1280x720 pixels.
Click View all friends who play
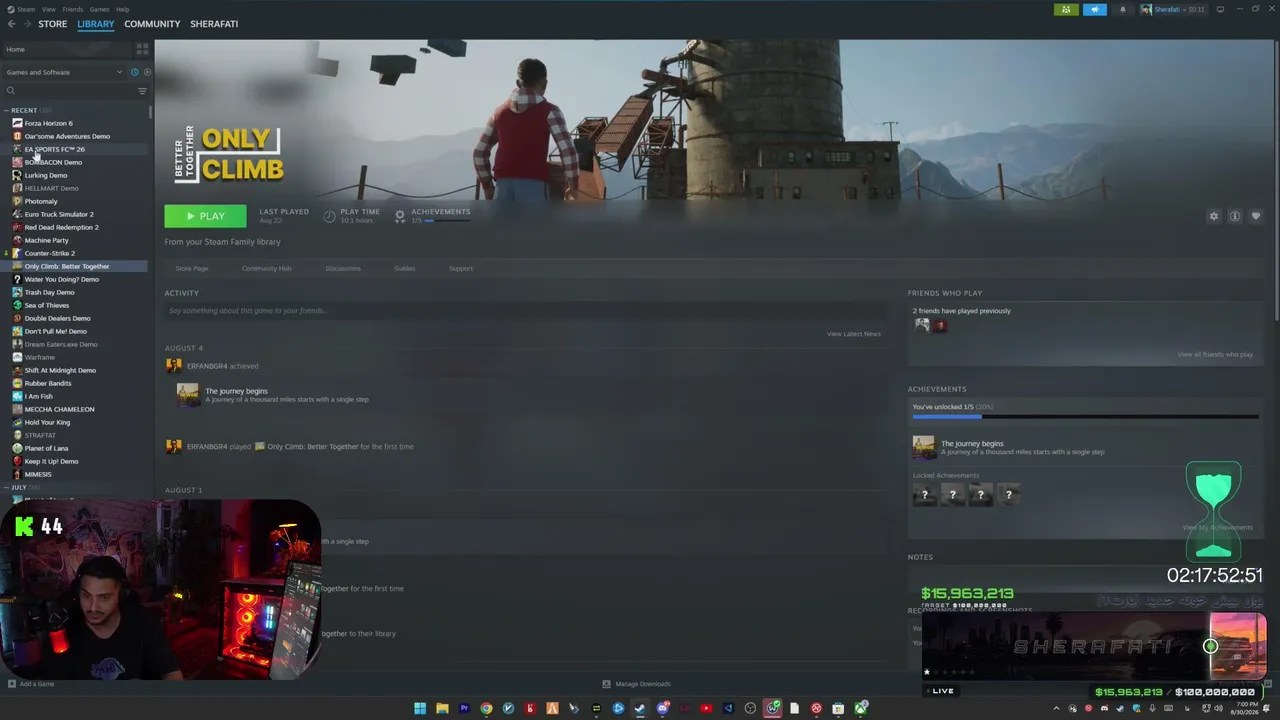pyautogui.click(x=1215, y=354)
